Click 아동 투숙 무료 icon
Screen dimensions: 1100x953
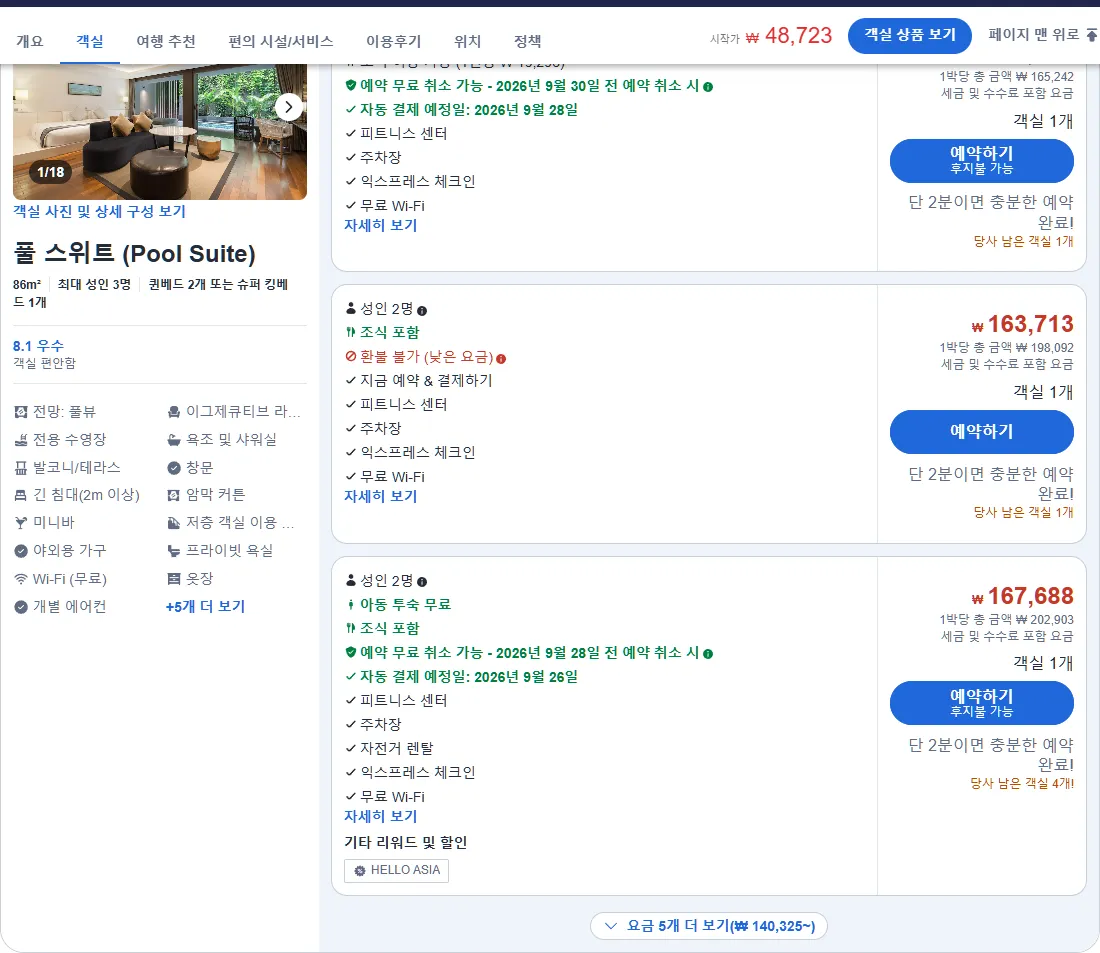351,604
